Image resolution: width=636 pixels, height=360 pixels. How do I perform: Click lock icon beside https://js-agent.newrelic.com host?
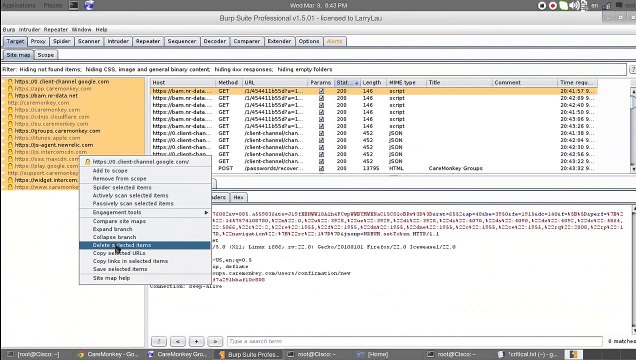[11, 145]
